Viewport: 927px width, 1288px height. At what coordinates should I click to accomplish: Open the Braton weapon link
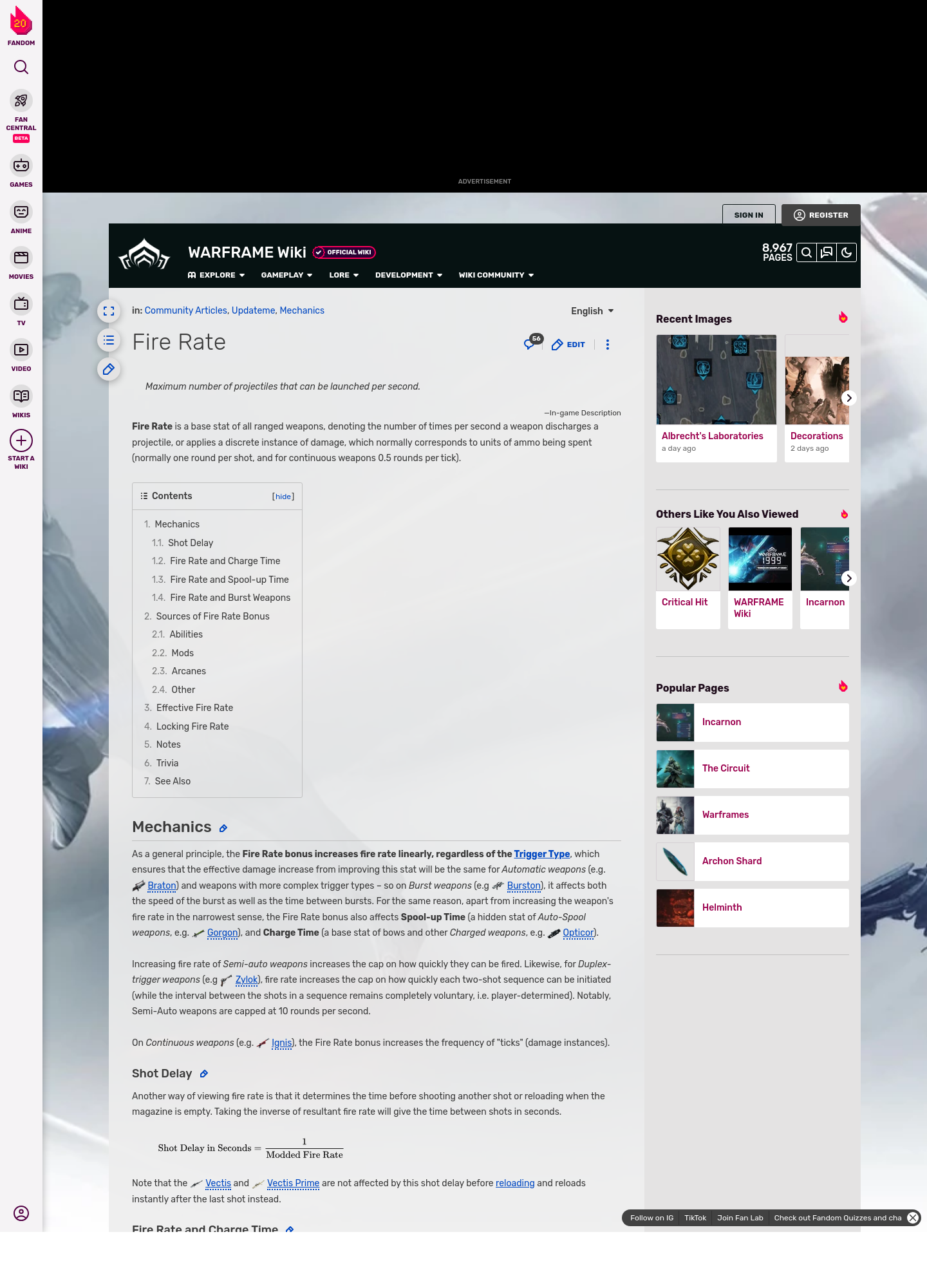(162, 885)
